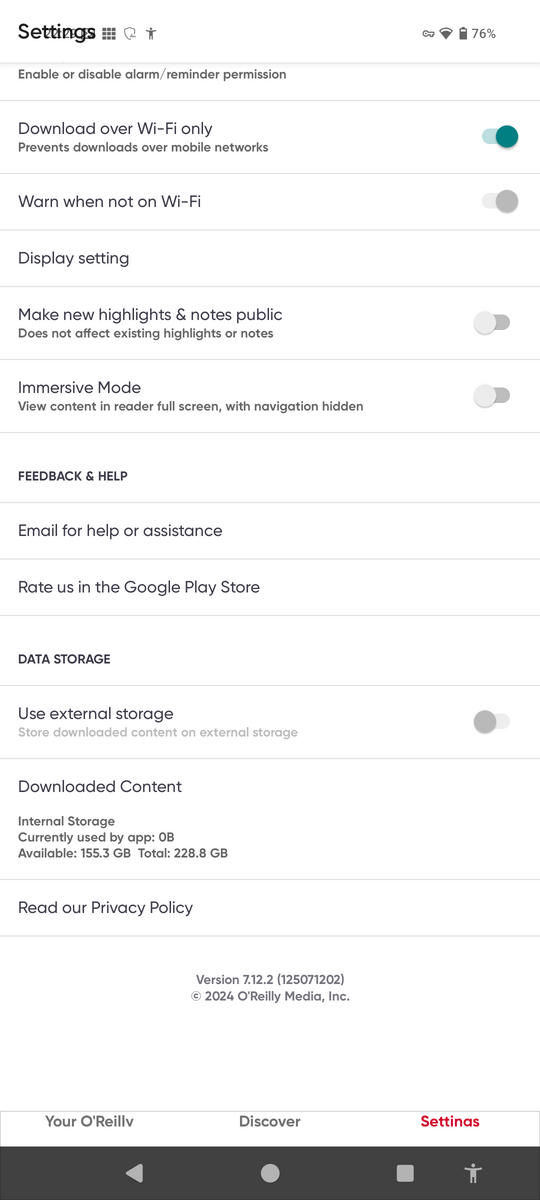
Task: Enable Make new highlights & notes public
Action: 492,322
